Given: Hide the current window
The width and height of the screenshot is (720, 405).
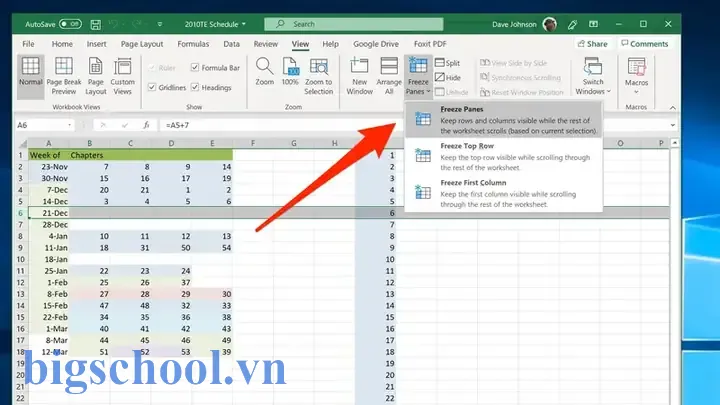Looking at the screenshot, I should pos(448,77).
